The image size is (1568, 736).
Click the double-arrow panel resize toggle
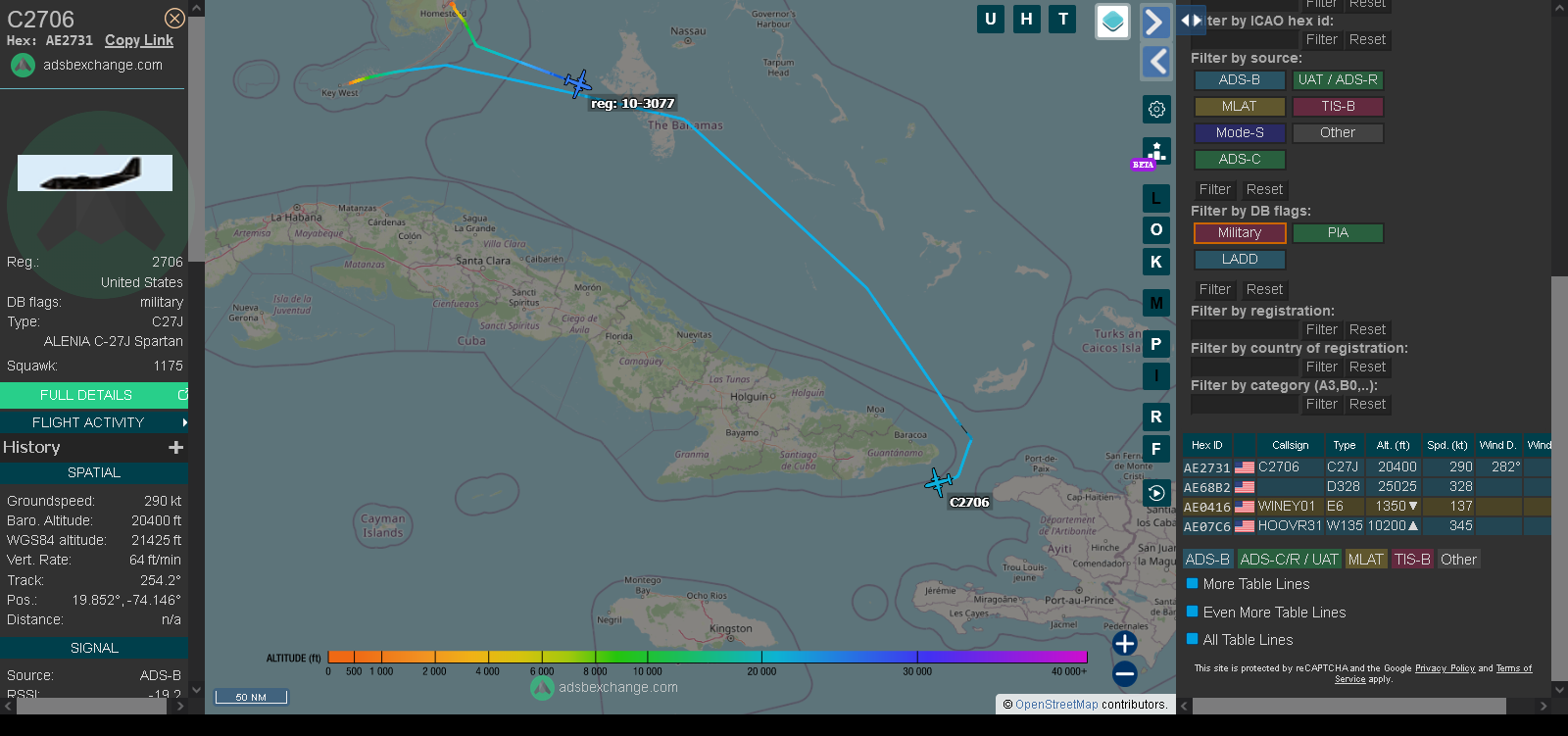(x=1191, y=20)
